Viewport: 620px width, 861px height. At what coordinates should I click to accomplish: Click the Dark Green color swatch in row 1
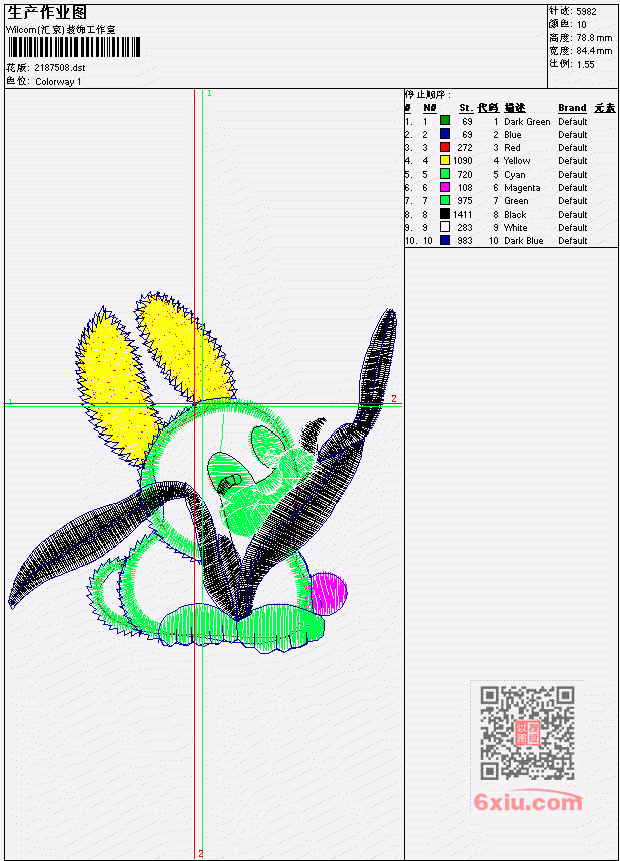coord(445,121)
